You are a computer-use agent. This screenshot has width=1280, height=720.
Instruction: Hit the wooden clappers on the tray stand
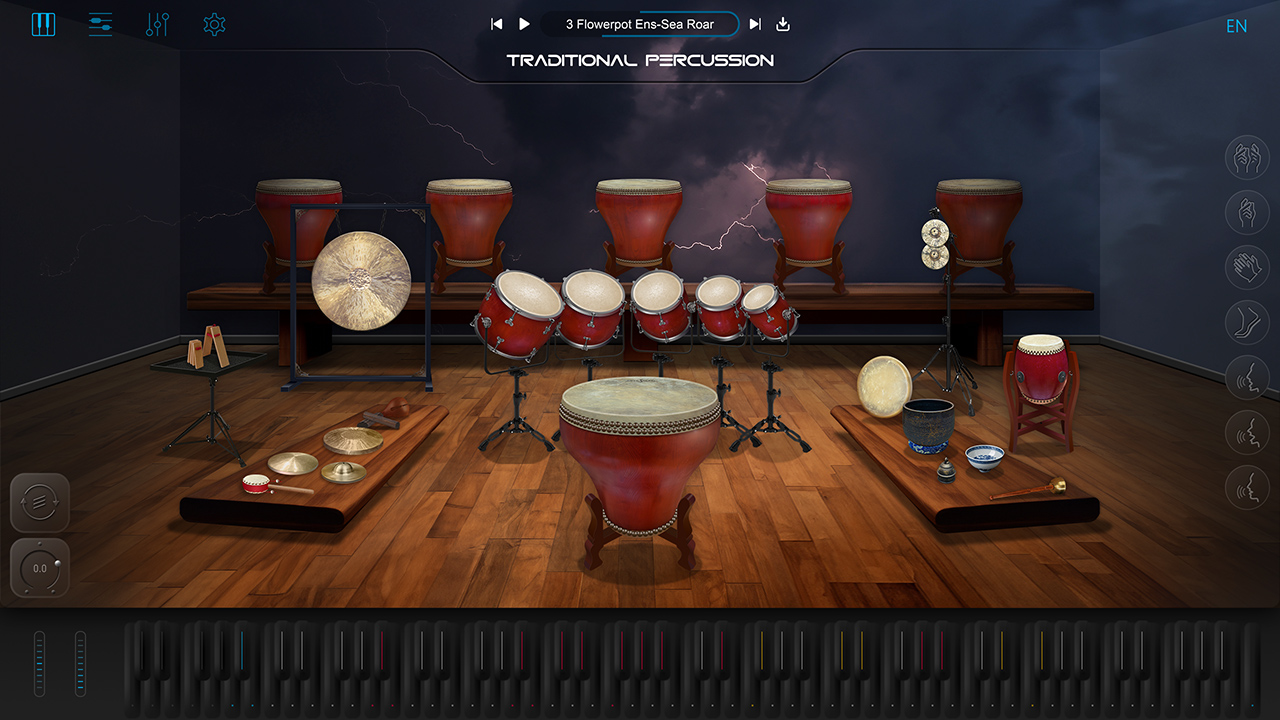tap(208, 347)
